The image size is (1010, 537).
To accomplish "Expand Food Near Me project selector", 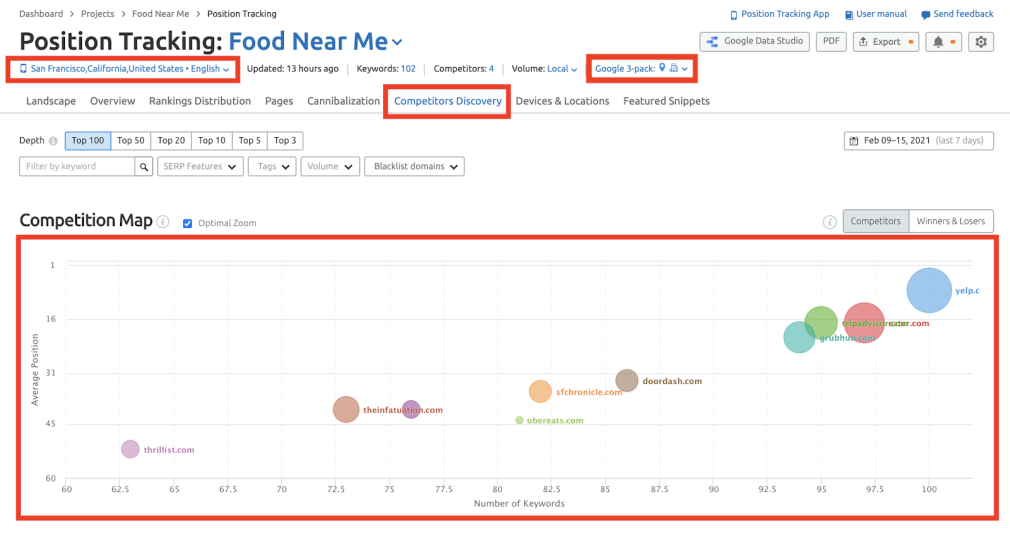I will click(x=316, y=42).
